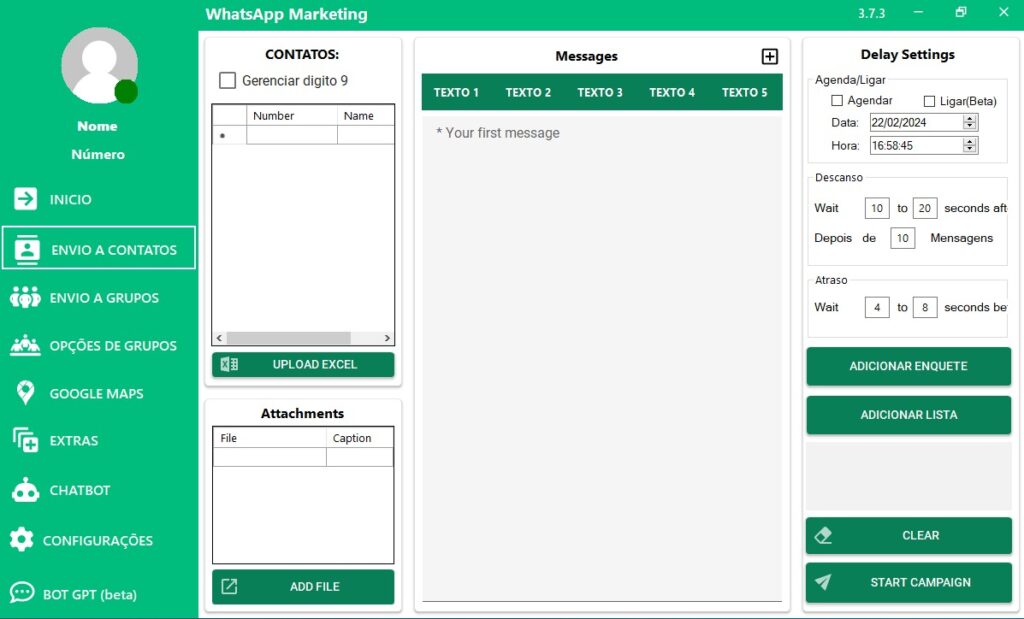Click contacts table scroll right arrow
The width and height of the screenshot is (1024, 619).
click(x=387, y=338)
